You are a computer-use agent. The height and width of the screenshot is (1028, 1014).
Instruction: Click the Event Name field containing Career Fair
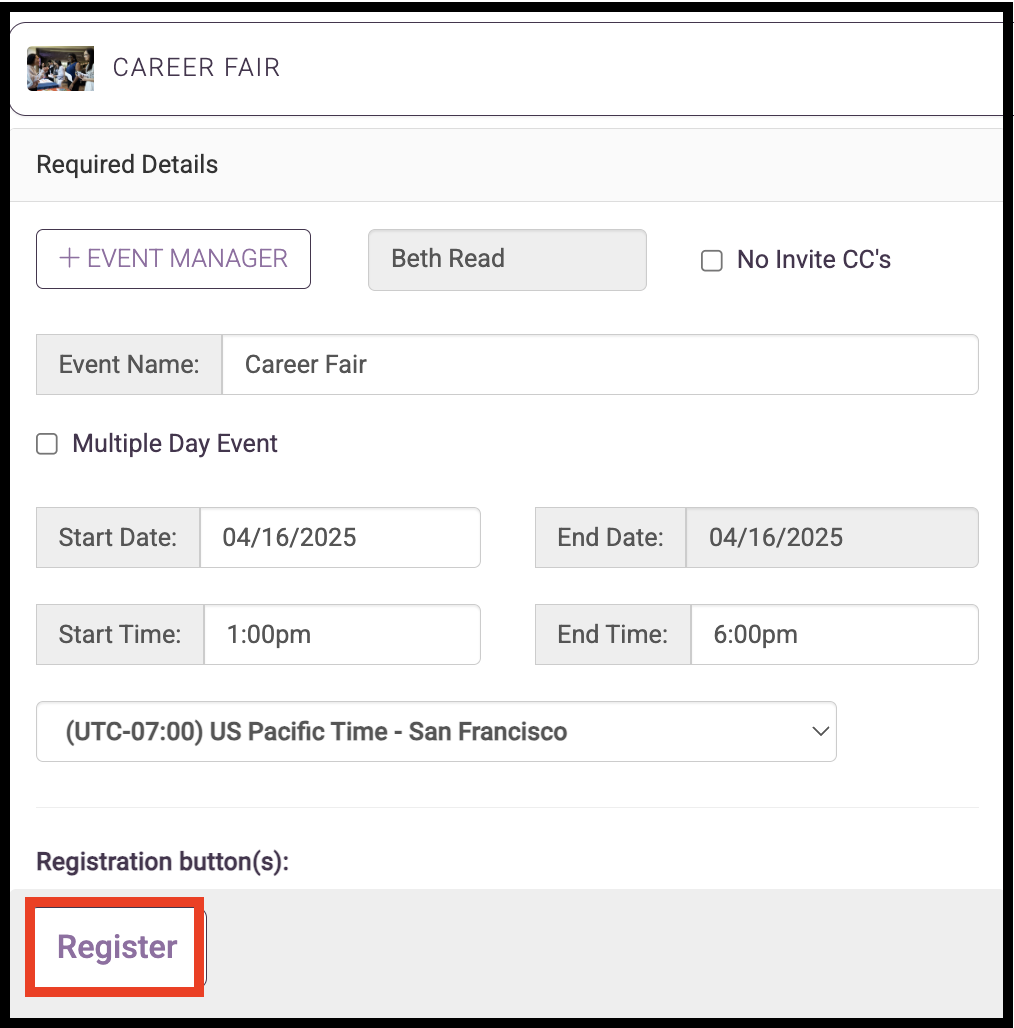click(600, 365)
